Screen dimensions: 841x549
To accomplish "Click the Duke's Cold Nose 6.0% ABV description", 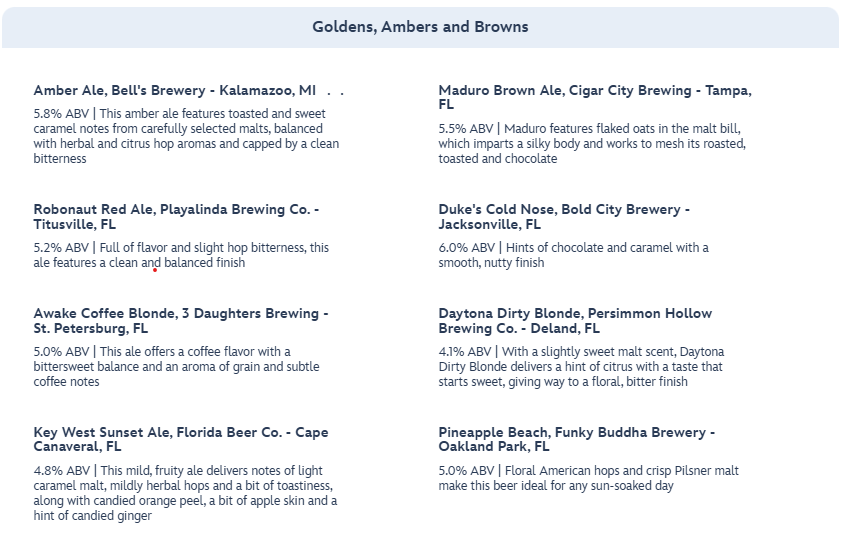I will 573,255.
